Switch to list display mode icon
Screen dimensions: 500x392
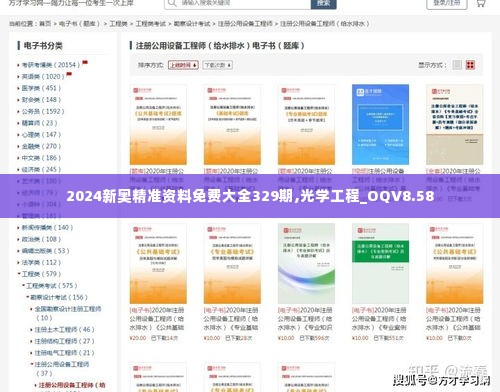[457, 65]
